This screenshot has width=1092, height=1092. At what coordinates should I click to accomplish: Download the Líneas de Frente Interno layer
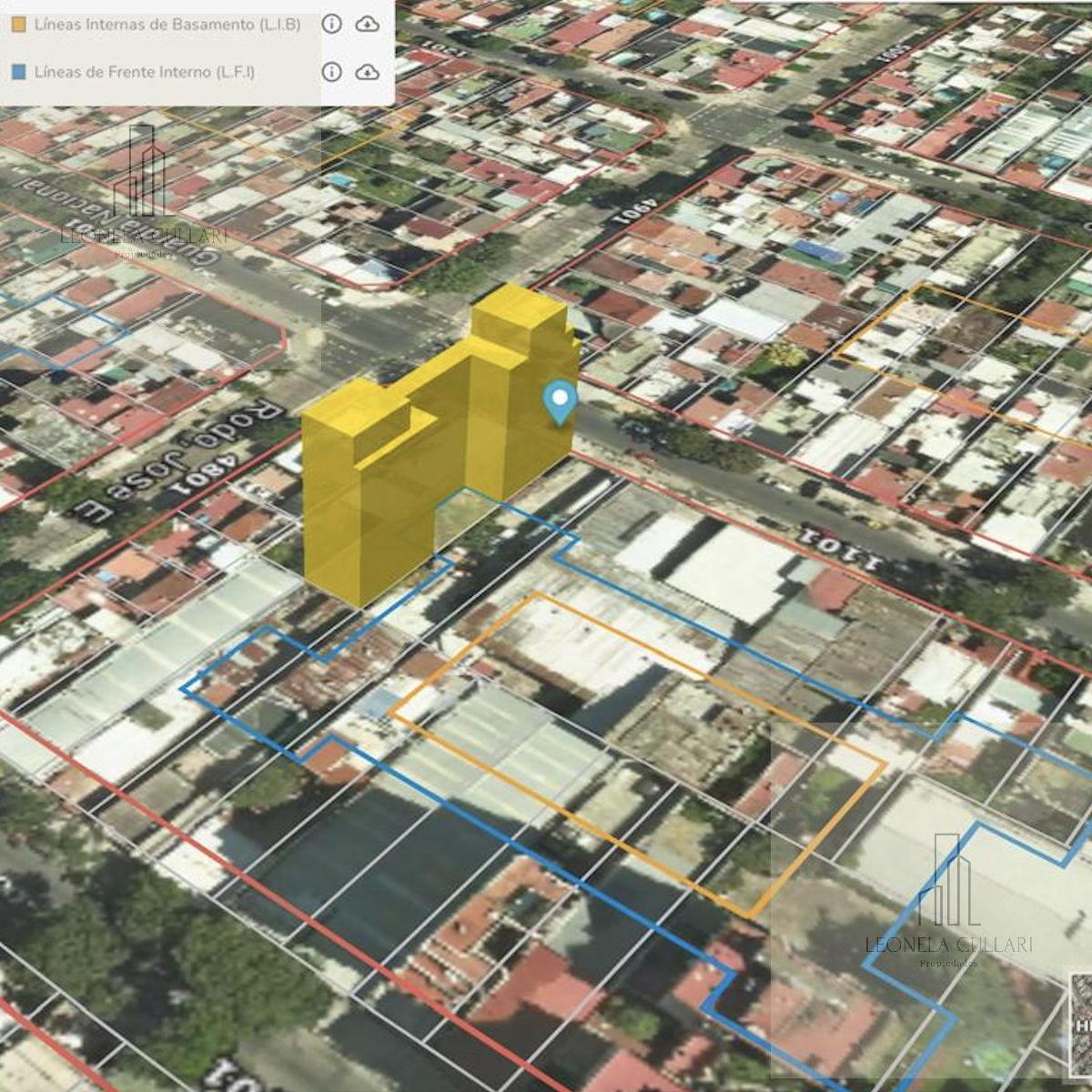coord(367,72)
